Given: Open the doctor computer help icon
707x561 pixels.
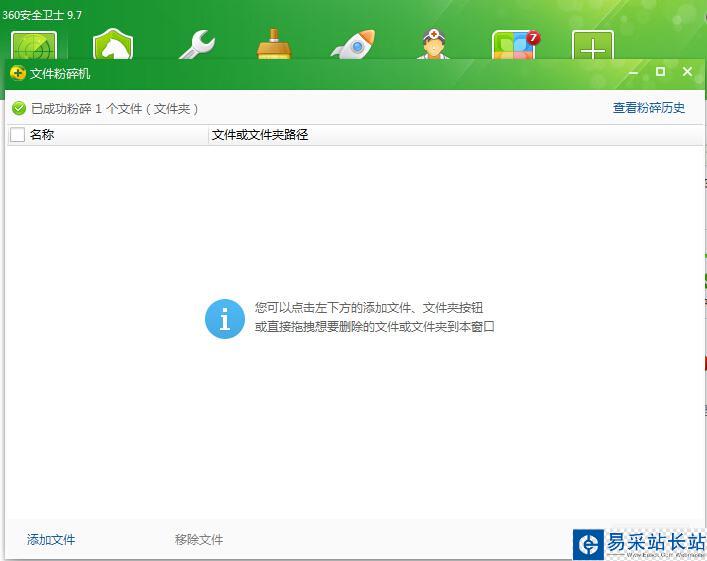Looking at the screenshot, I should [x=433, y=44].
